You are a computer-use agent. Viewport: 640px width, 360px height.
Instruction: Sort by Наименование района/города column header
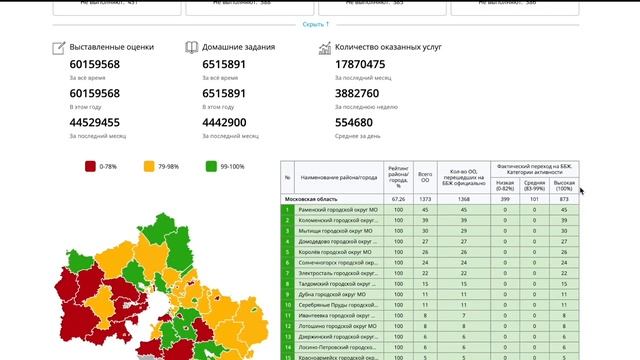coord(339,178)
